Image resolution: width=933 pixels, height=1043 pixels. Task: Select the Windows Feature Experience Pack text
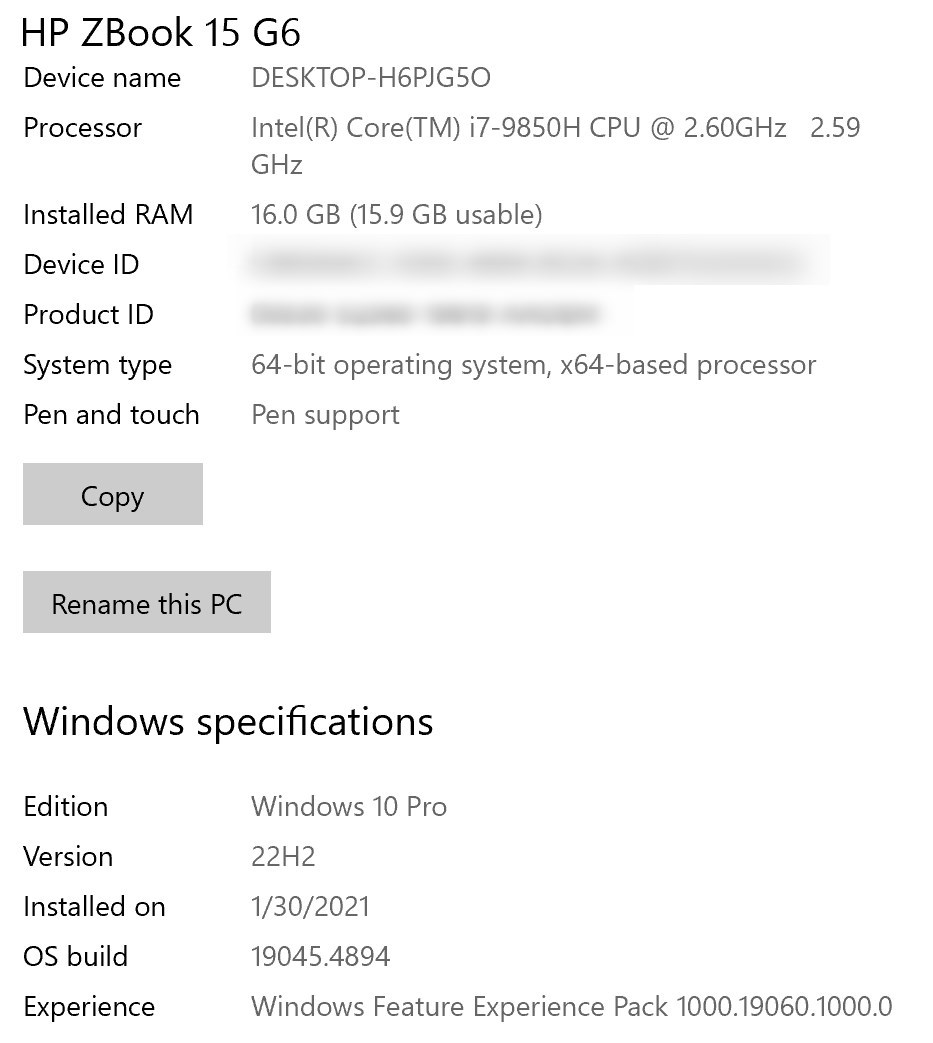click(x=574, y=1006)
